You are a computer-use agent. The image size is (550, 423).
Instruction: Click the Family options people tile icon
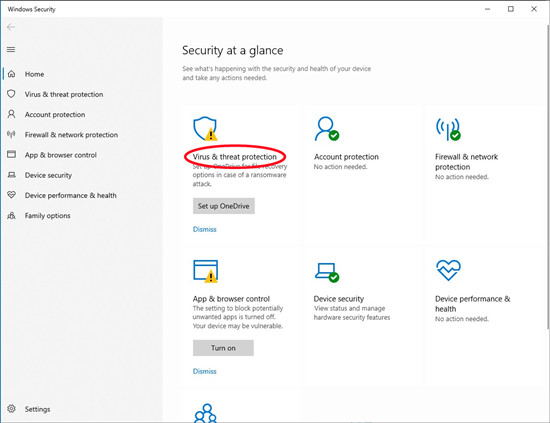(206, 413)
